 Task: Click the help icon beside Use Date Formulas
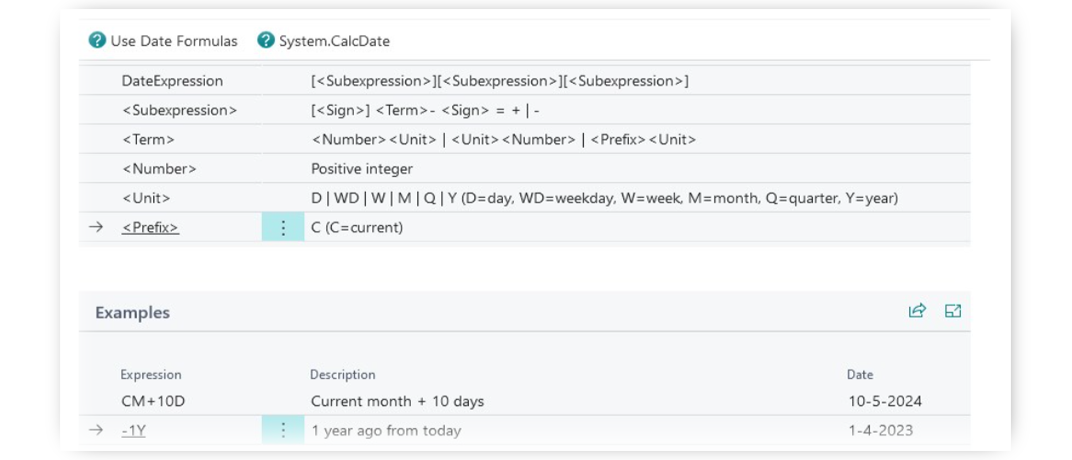point(97,40)
